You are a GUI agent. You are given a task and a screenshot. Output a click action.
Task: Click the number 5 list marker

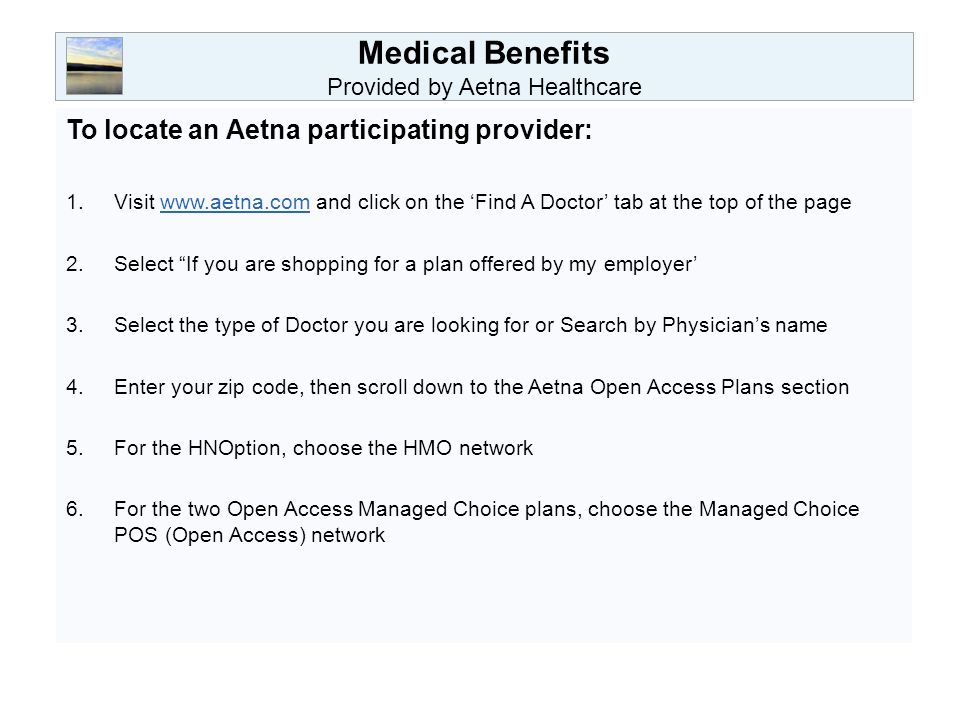[75, 448]
